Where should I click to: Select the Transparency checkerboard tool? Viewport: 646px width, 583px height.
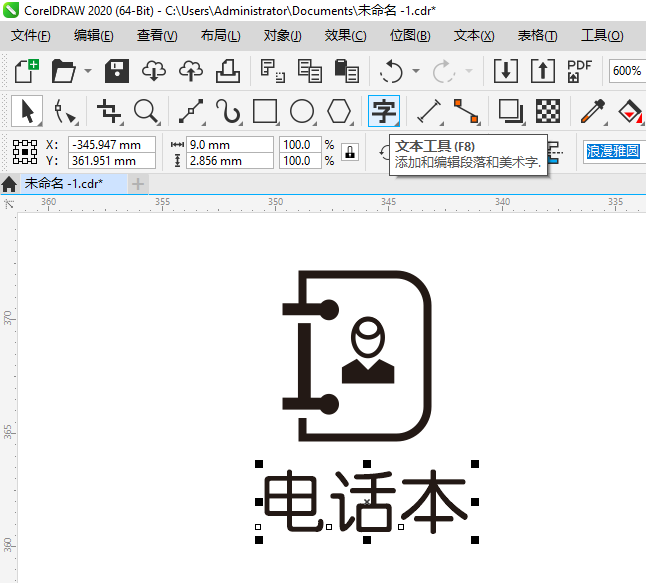coord(548,111)
